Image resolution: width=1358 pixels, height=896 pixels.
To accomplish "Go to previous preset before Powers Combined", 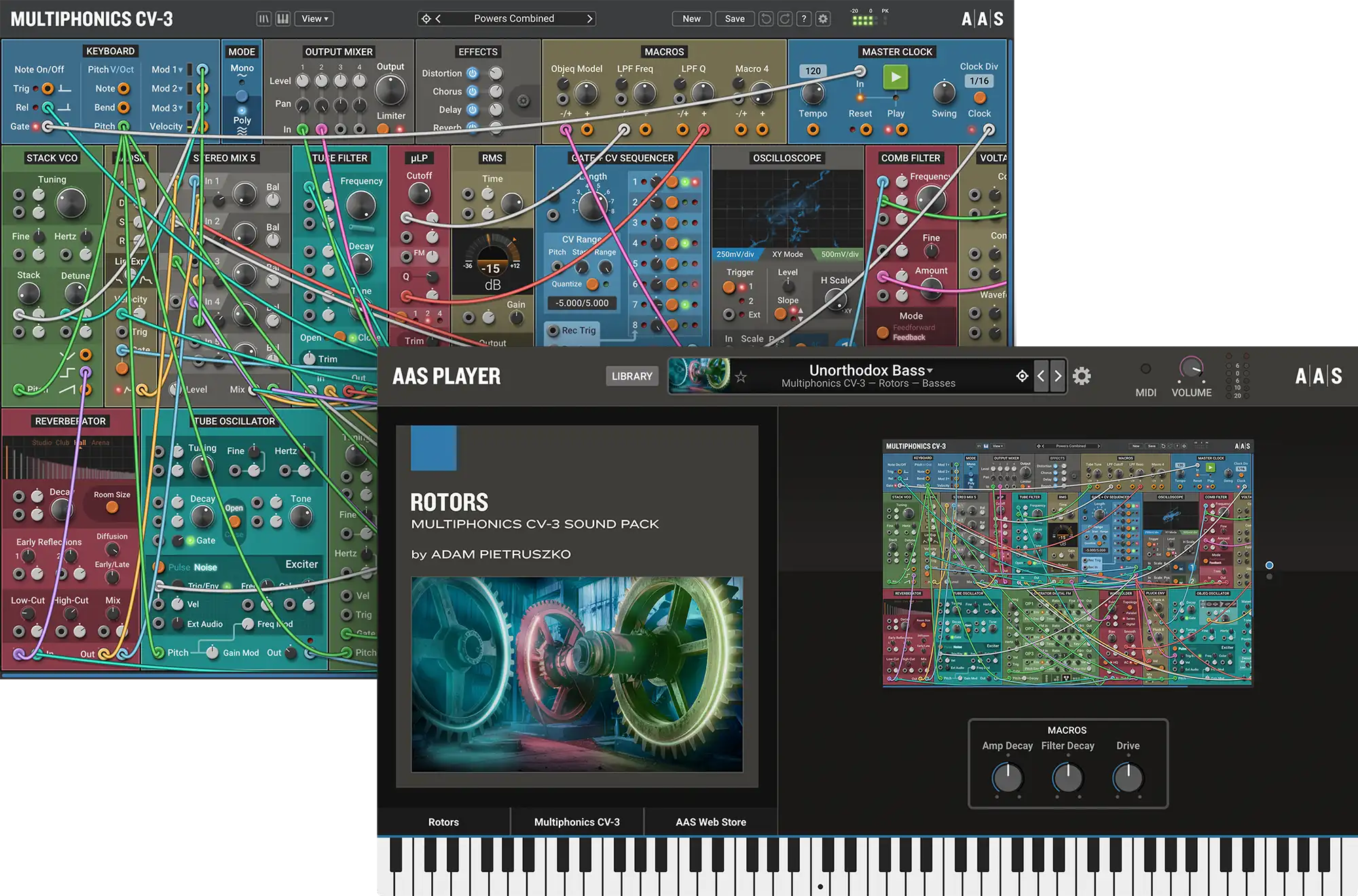I will click(438, 19).
